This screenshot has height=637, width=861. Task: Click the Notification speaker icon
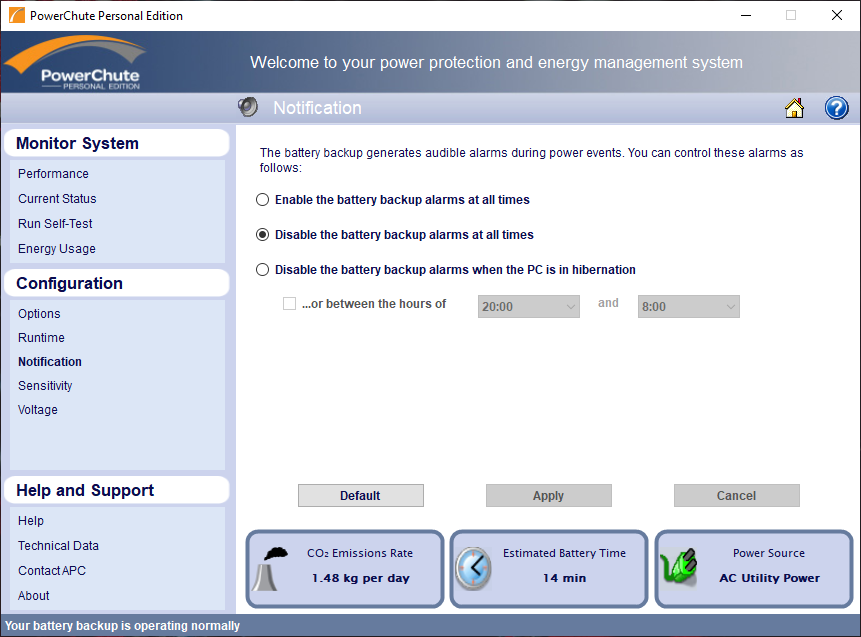click(248, 107)
